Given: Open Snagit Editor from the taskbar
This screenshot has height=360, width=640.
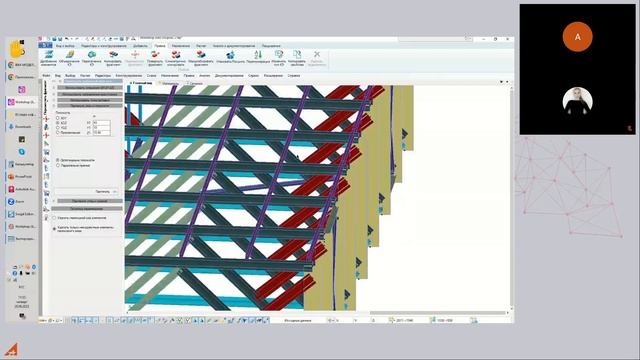Looking at the screenshot, I should pos(22,213).
